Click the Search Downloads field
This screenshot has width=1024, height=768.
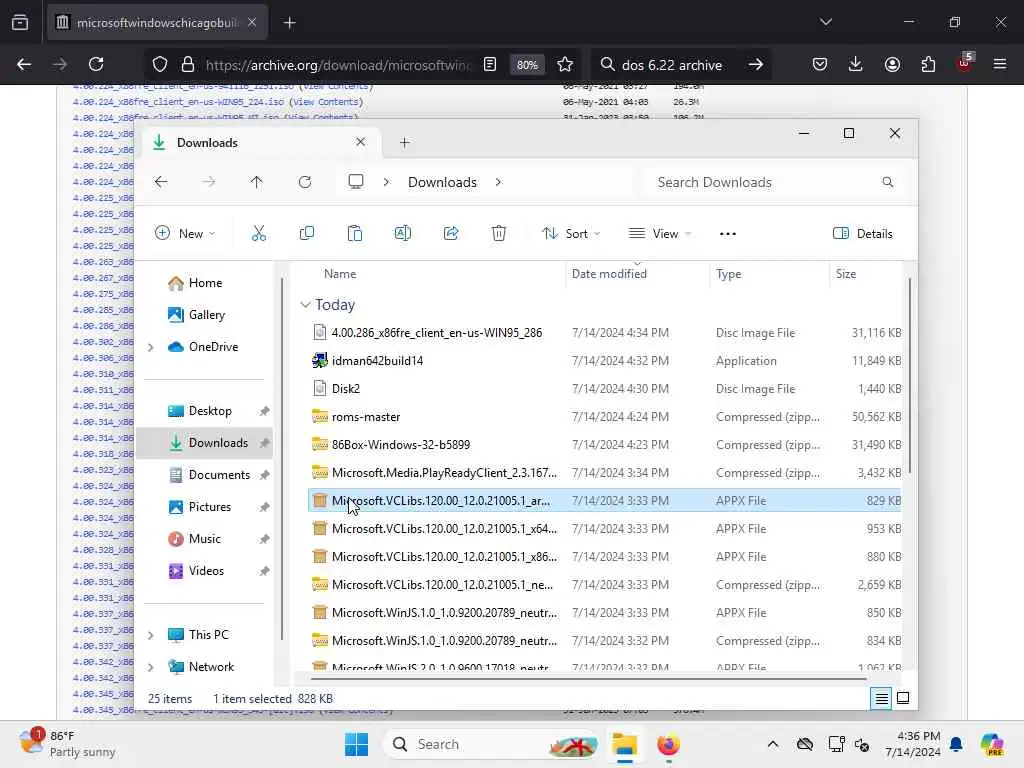tap(774, 182)
